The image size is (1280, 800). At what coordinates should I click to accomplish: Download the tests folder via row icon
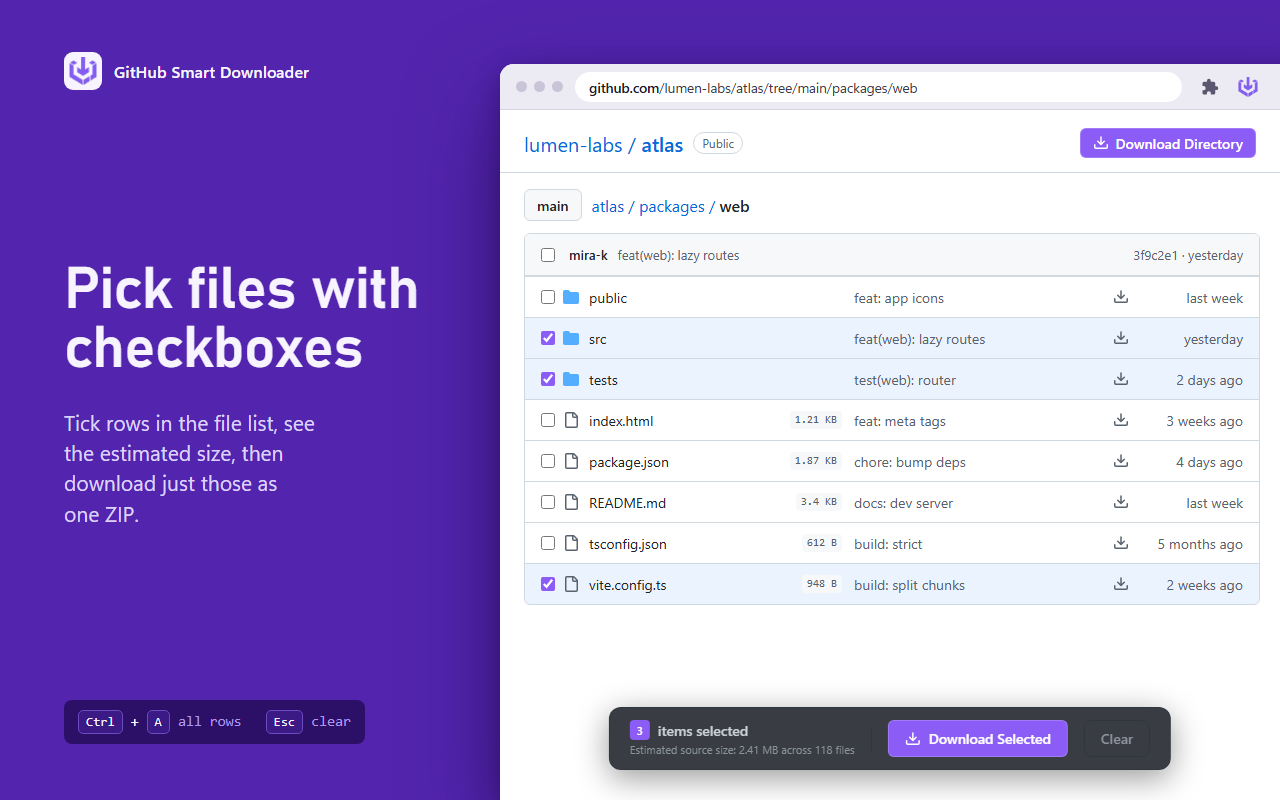(1121, 380)
